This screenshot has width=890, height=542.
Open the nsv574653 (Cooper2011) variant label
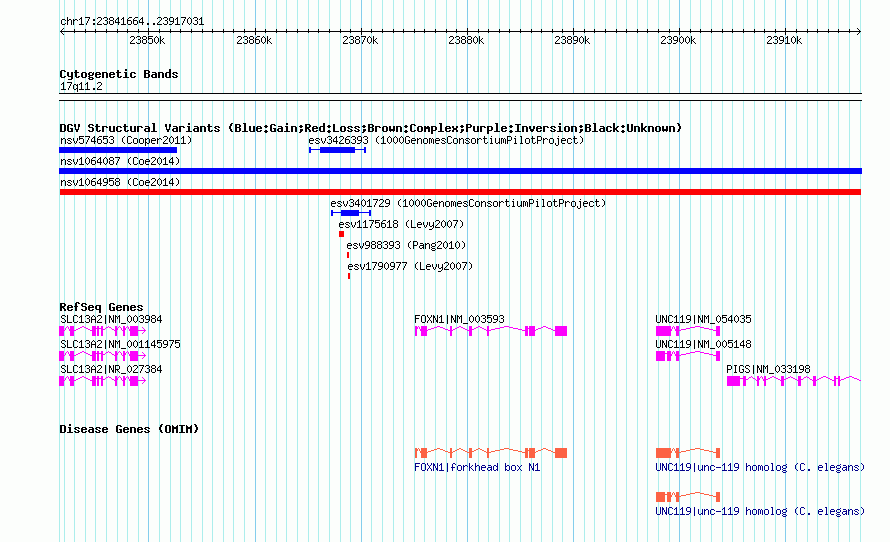(x=126, y=140)
